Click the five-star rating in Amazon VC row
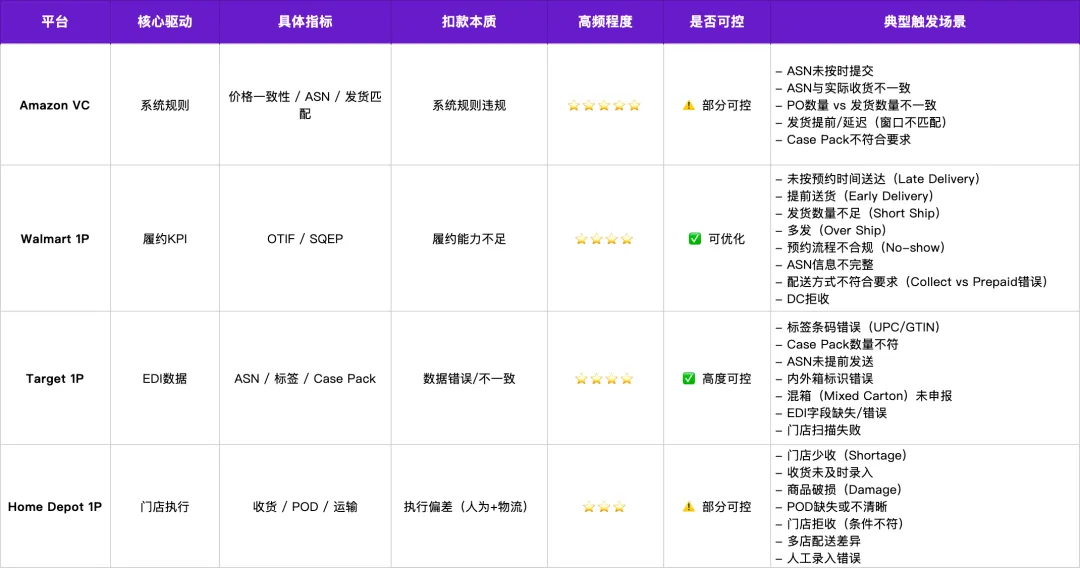Screen dimensions: 1080x568 coord(604,105)
